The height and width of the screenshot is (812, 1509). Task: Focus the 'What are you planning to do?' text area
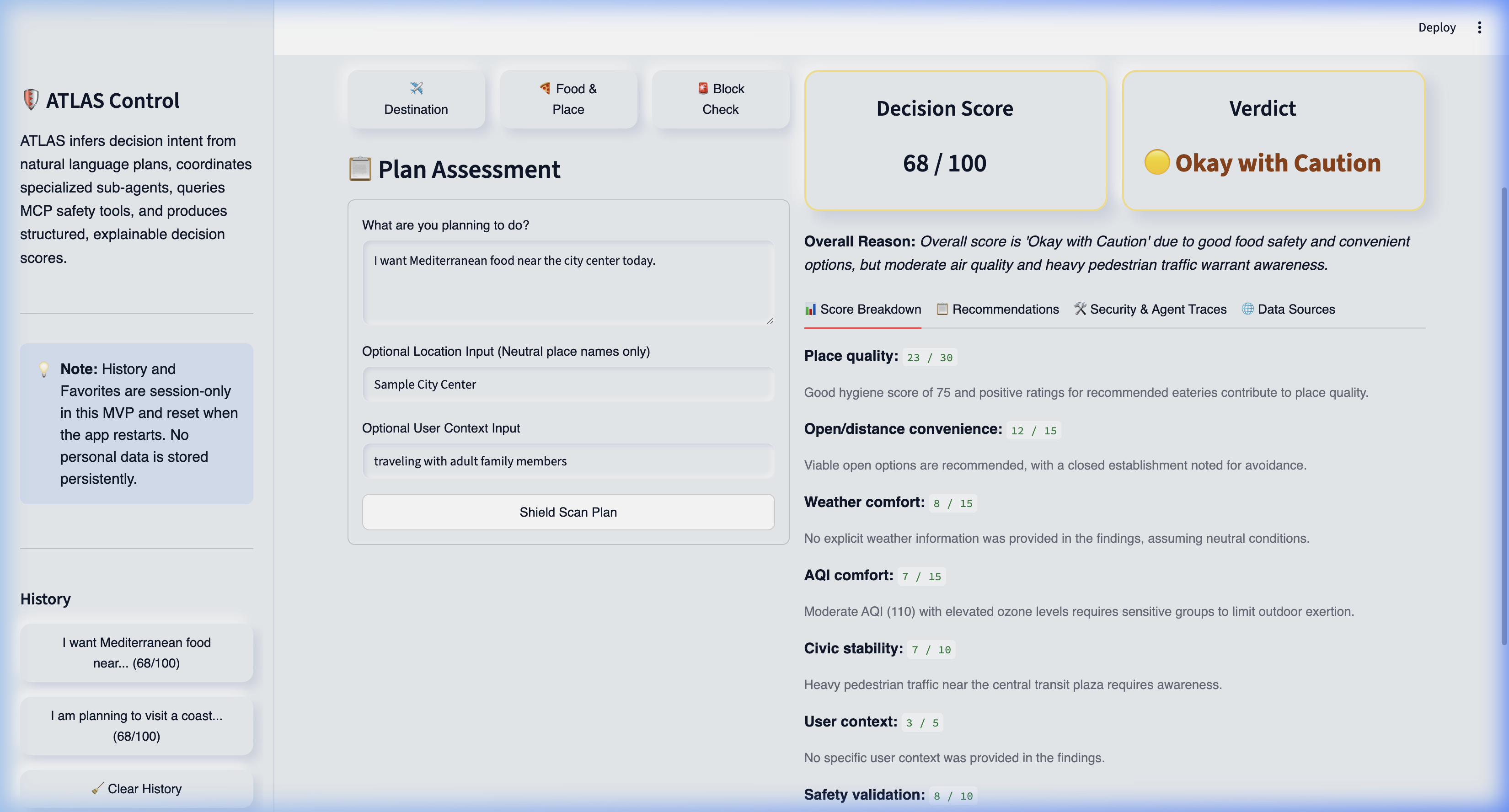coord(568,283)
